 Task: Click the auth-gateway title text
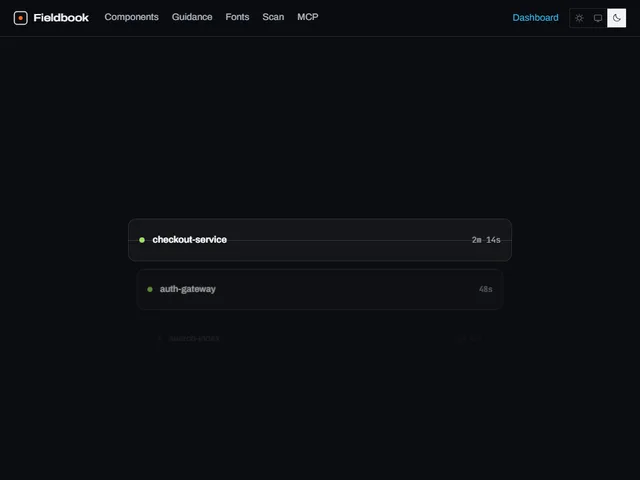(x=187, y=289)
